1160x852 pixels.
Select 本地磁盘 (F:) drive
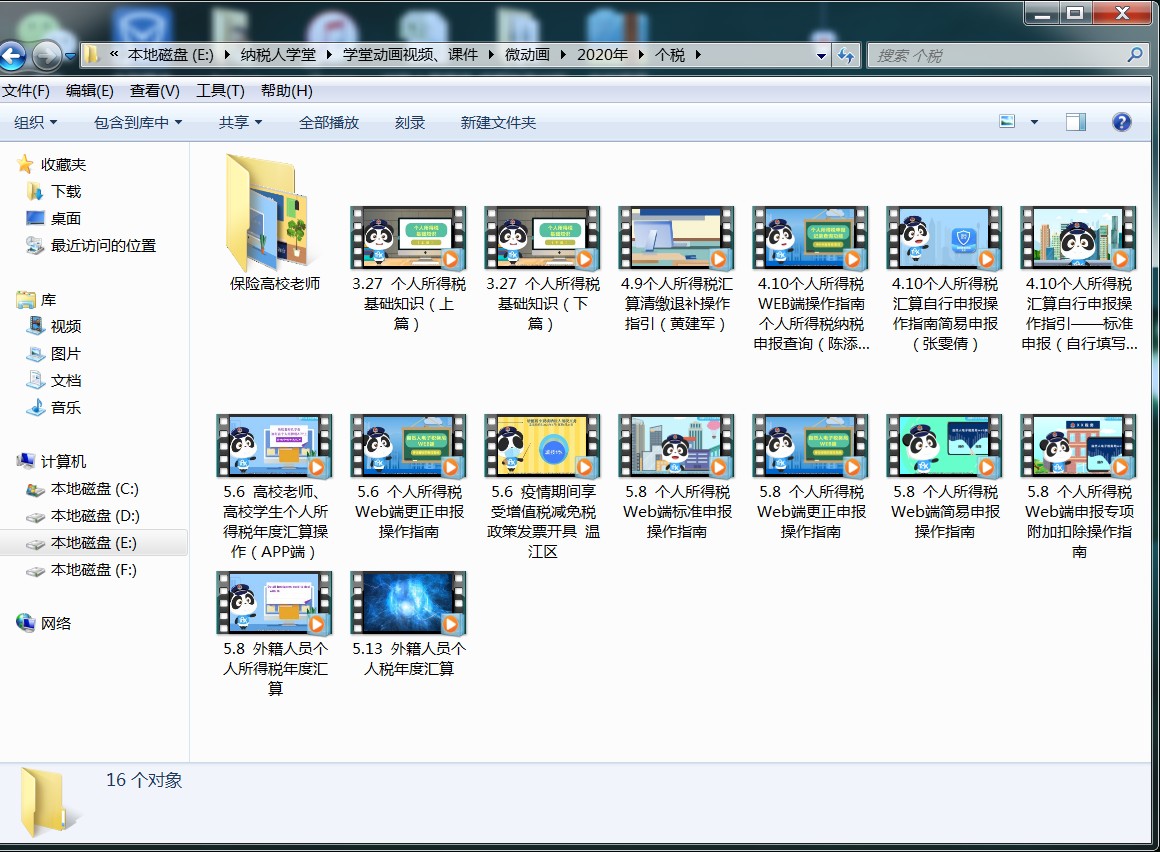[94, 570]
